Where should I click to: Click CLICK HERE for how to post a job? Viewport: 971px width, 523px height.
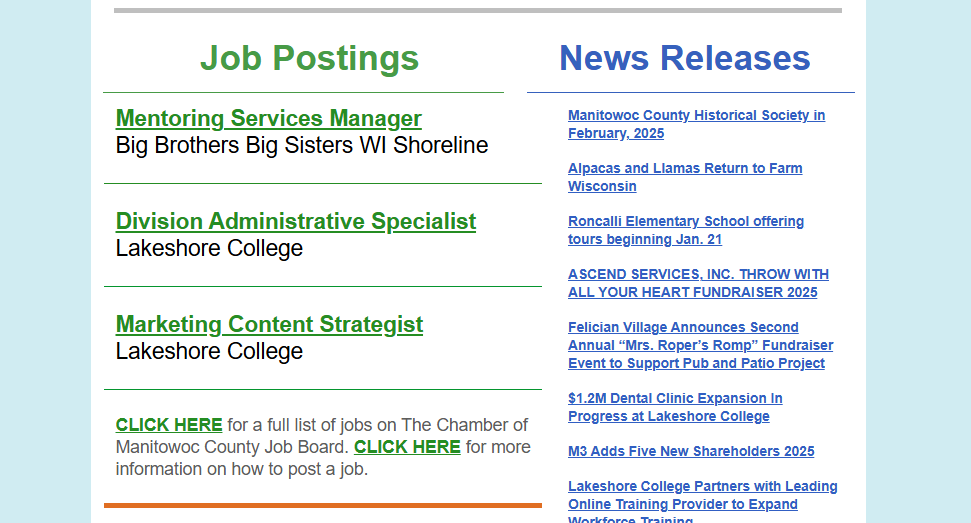point(407,447)
